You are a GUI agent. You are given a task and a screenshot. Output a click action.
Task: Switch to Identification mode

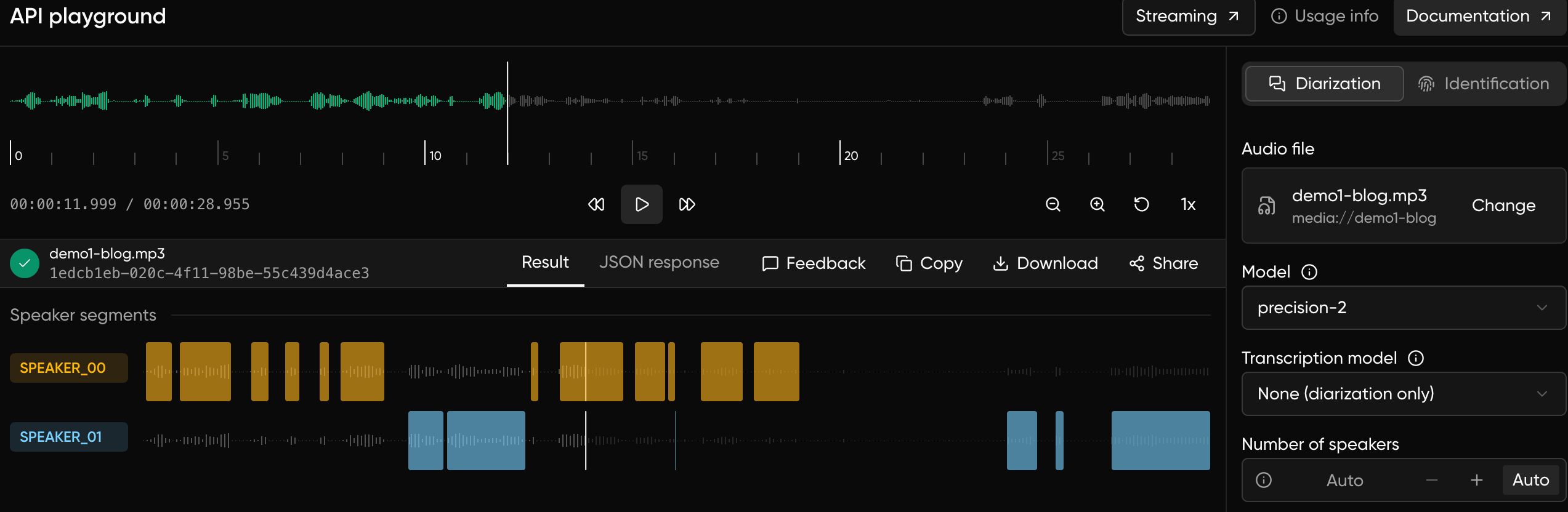point(1484,84)
